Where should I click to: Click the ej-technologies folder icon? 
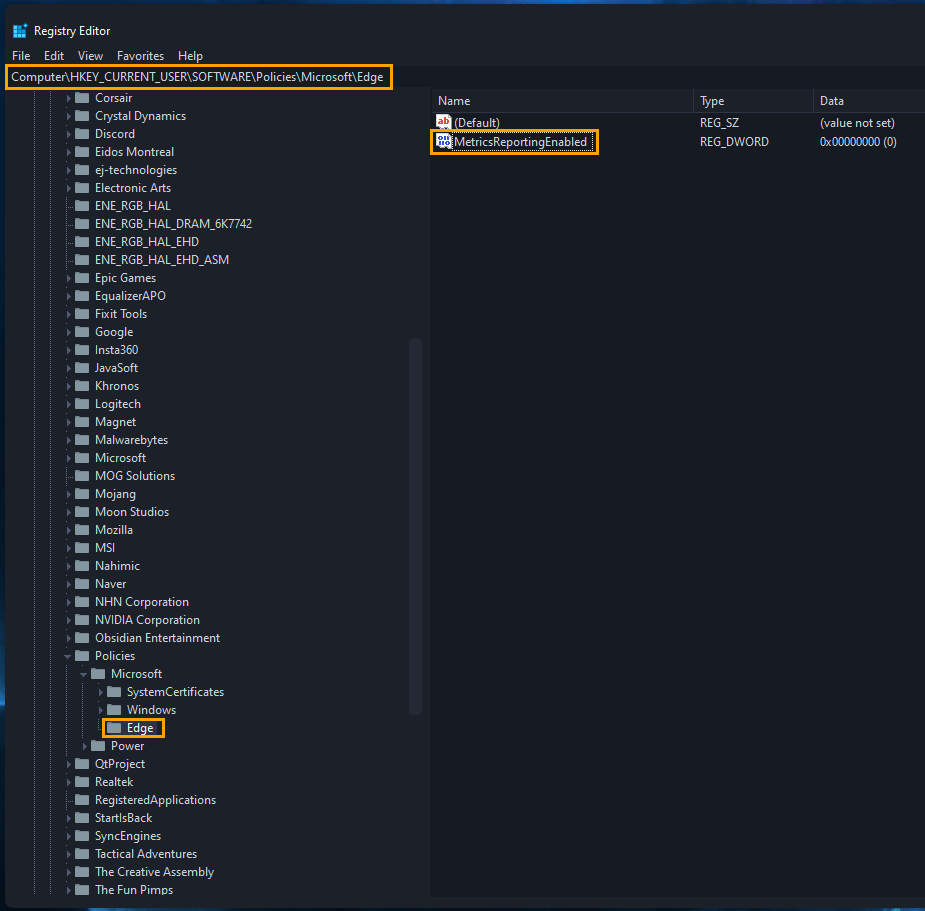82,170
